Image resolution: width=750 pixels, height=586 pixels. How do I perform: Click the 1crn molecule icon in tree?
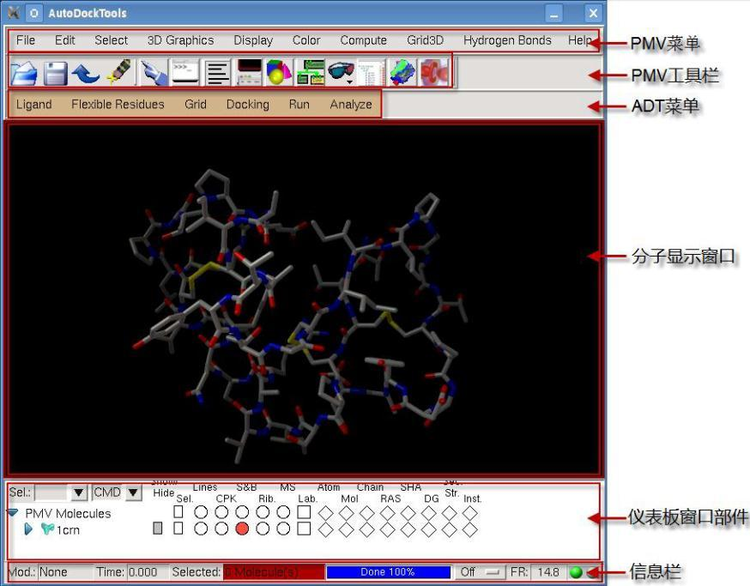click(x=47, y=529)
